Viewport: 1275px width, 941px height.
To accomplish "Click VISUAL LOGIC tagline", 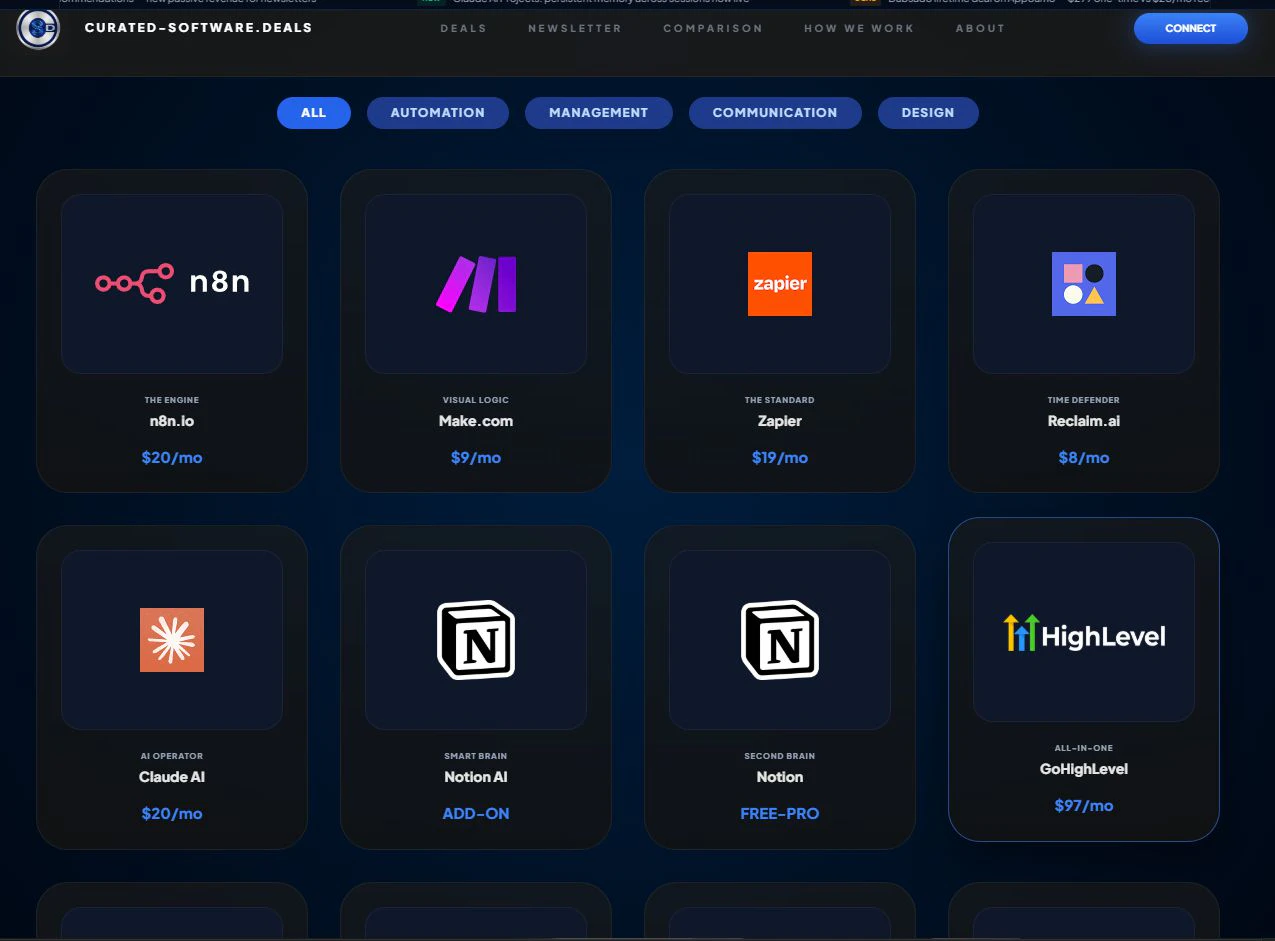I will 476,400.
